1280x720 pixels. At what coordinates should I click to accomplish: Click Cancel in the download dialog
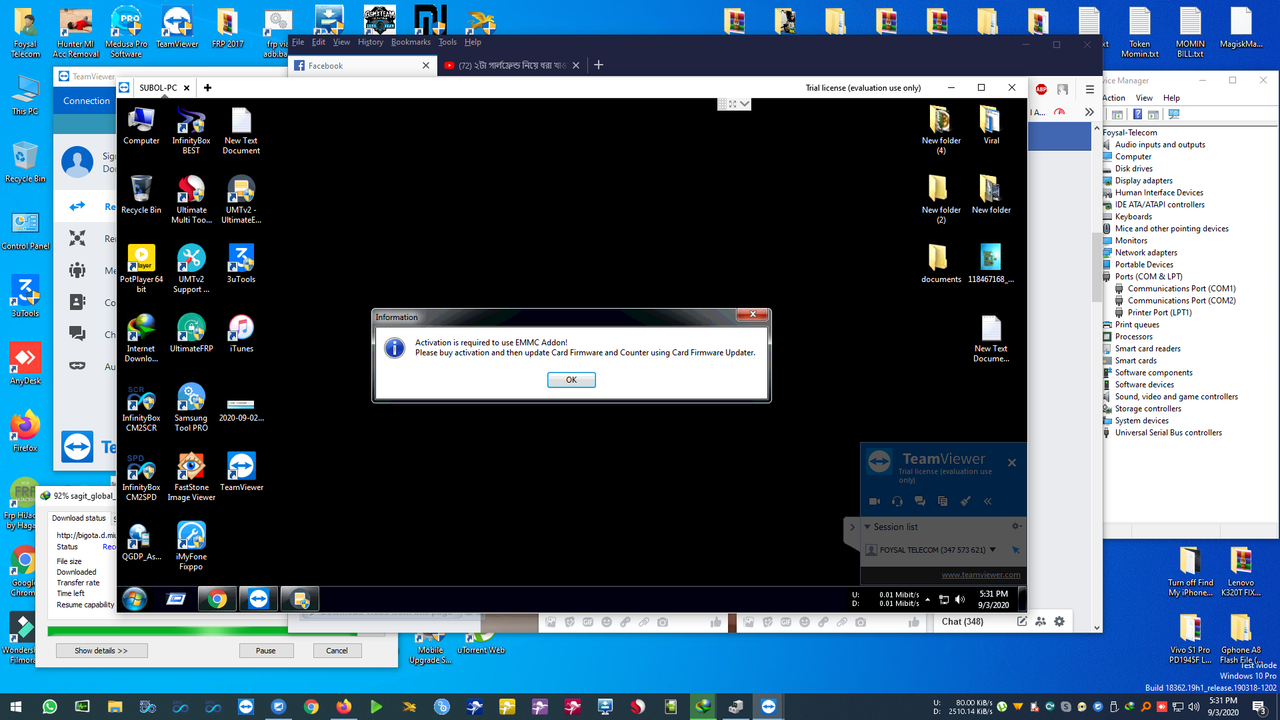pos(337,650)
